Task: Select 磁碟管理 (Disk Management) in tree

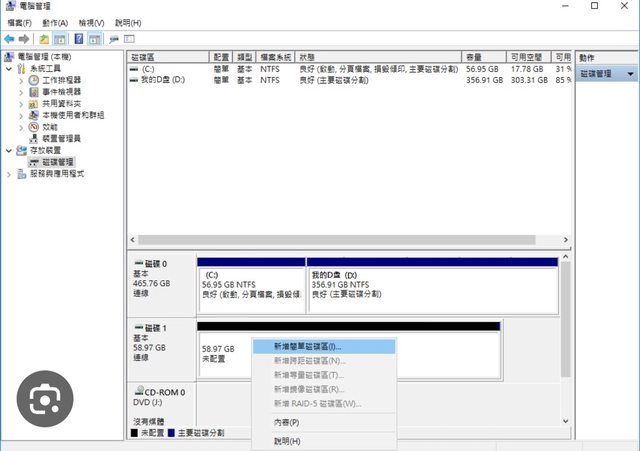Action: (56, 162)
